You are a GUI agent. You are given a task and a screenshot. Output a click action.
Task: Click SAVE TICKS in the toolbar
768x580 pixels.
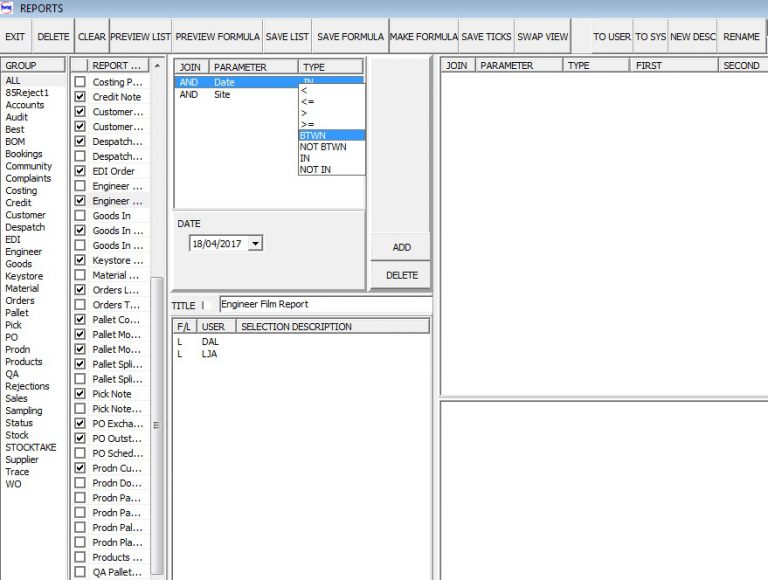pyautogui.click(x=486, y=37)
